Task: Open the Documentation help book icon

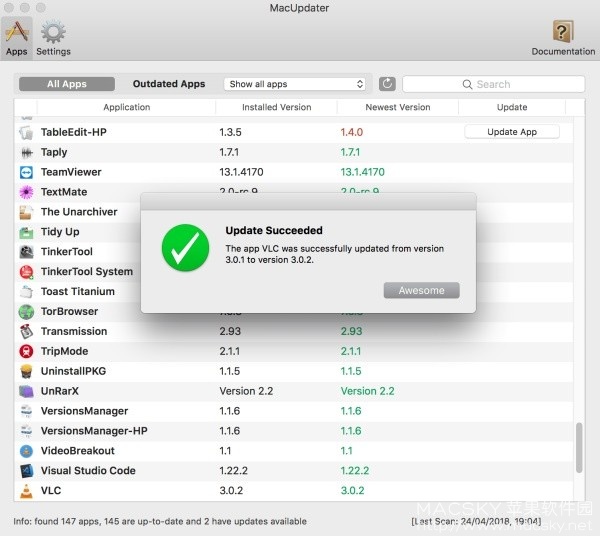Action: pyautogui.click(x=563, y=38)
